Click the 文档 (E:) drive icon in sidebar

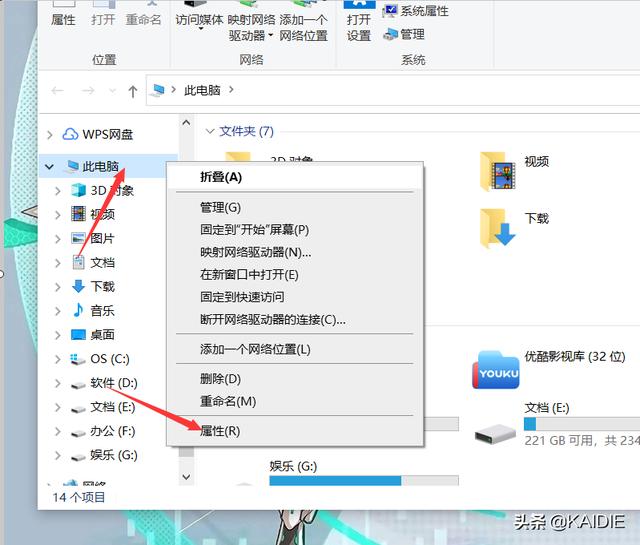pos(78,409)
